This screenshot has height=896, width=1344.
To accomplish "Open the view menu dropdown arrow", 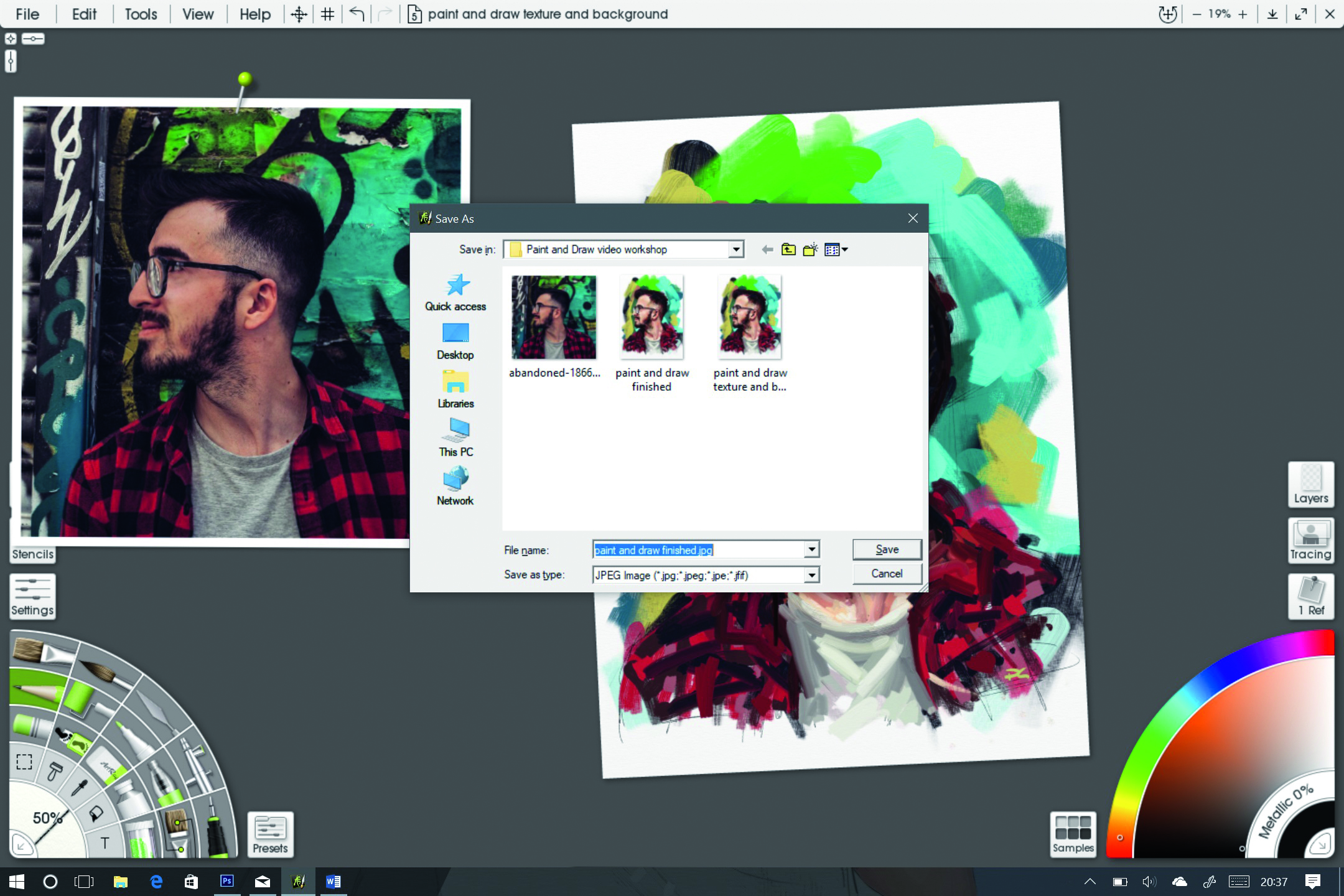I will coord(845,250).
